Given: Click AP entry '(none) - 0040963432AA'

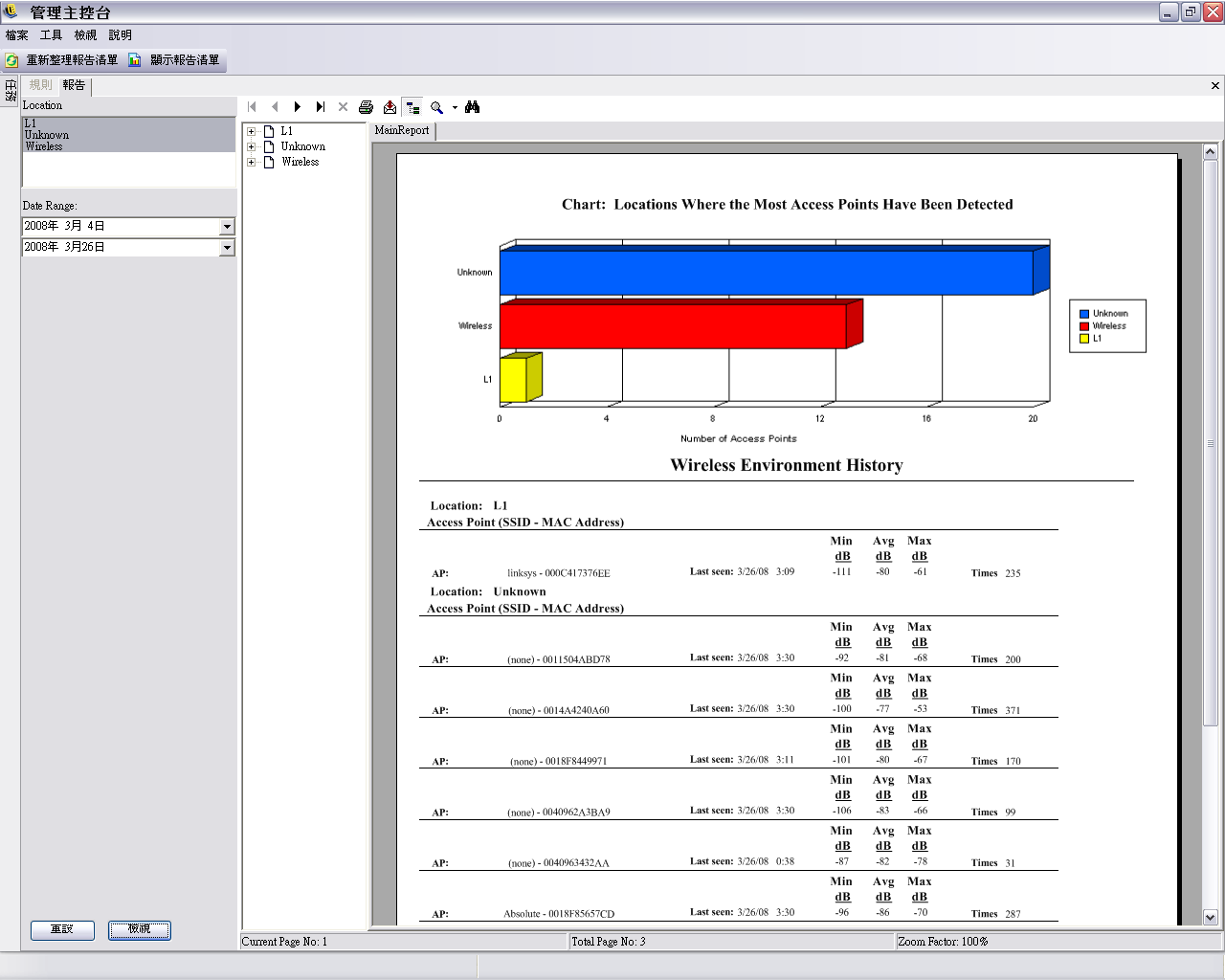Looking at the screenshot, I should click(559, 863).
